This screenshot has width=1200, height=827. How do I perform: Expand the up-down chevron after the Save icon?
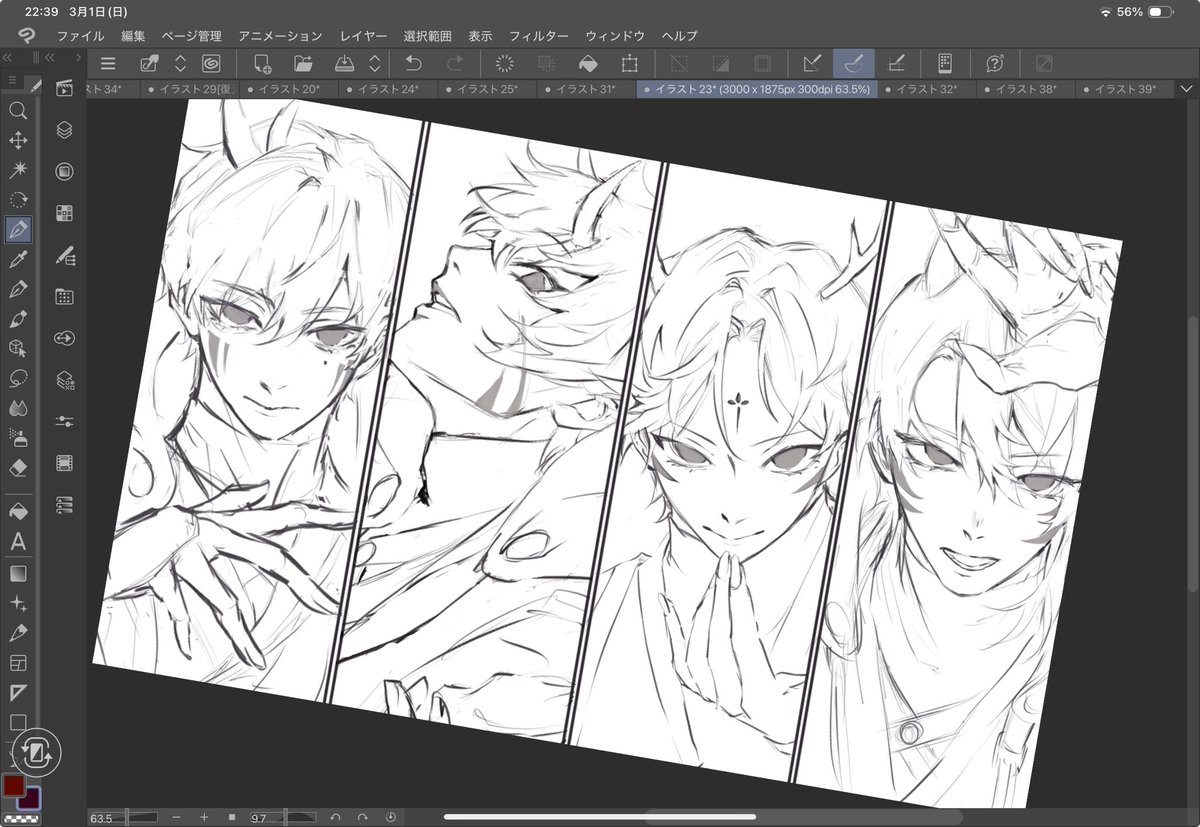pyautogui.click(x=375, y=64)
